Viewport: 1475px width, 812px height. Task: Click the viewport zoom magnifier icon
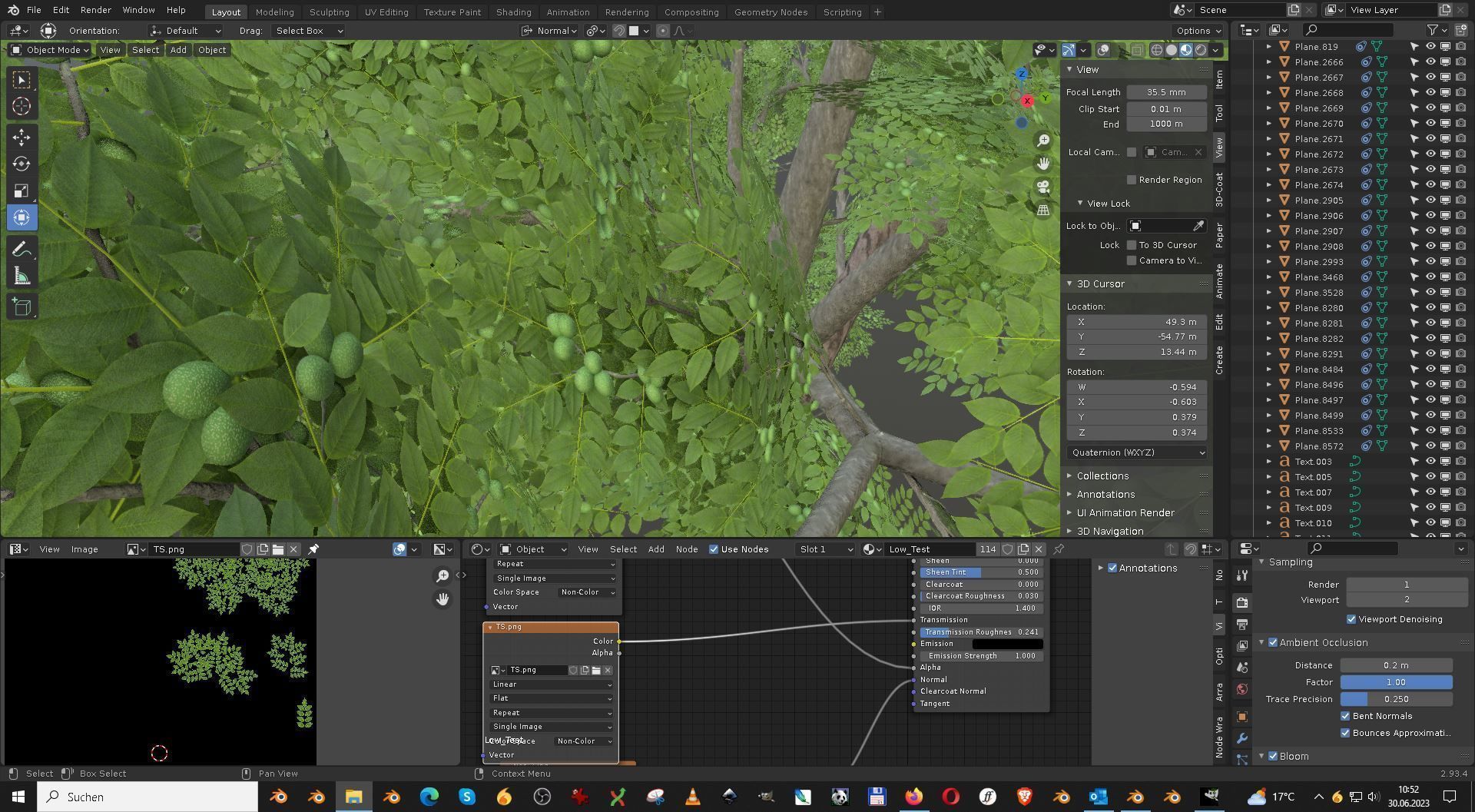click(x=1043, y=141)
